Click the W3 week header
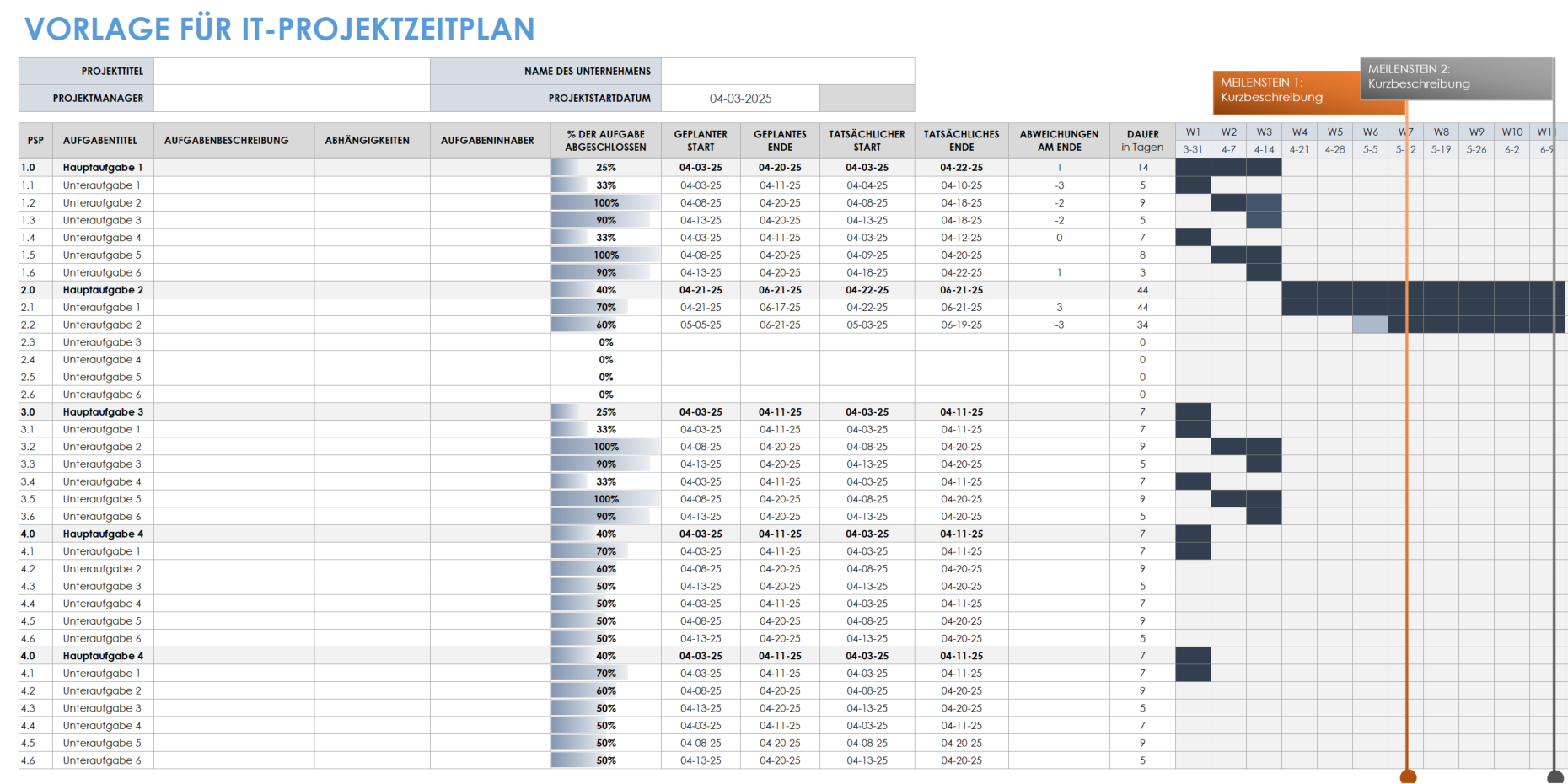The width and height of the screenshot is (1568, 784). click(1265, 132)
